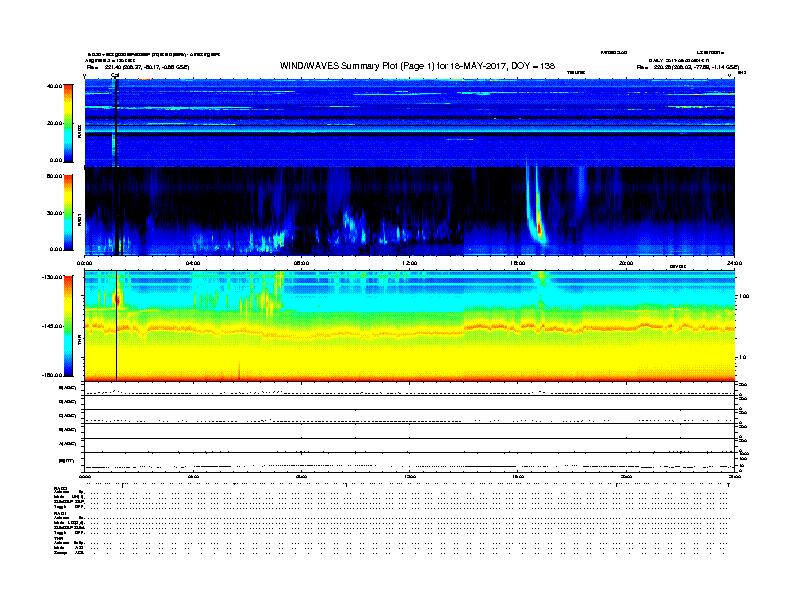
Task: Click the 16:00 tick label under RAD1 panel
Action: coord(518,263)
